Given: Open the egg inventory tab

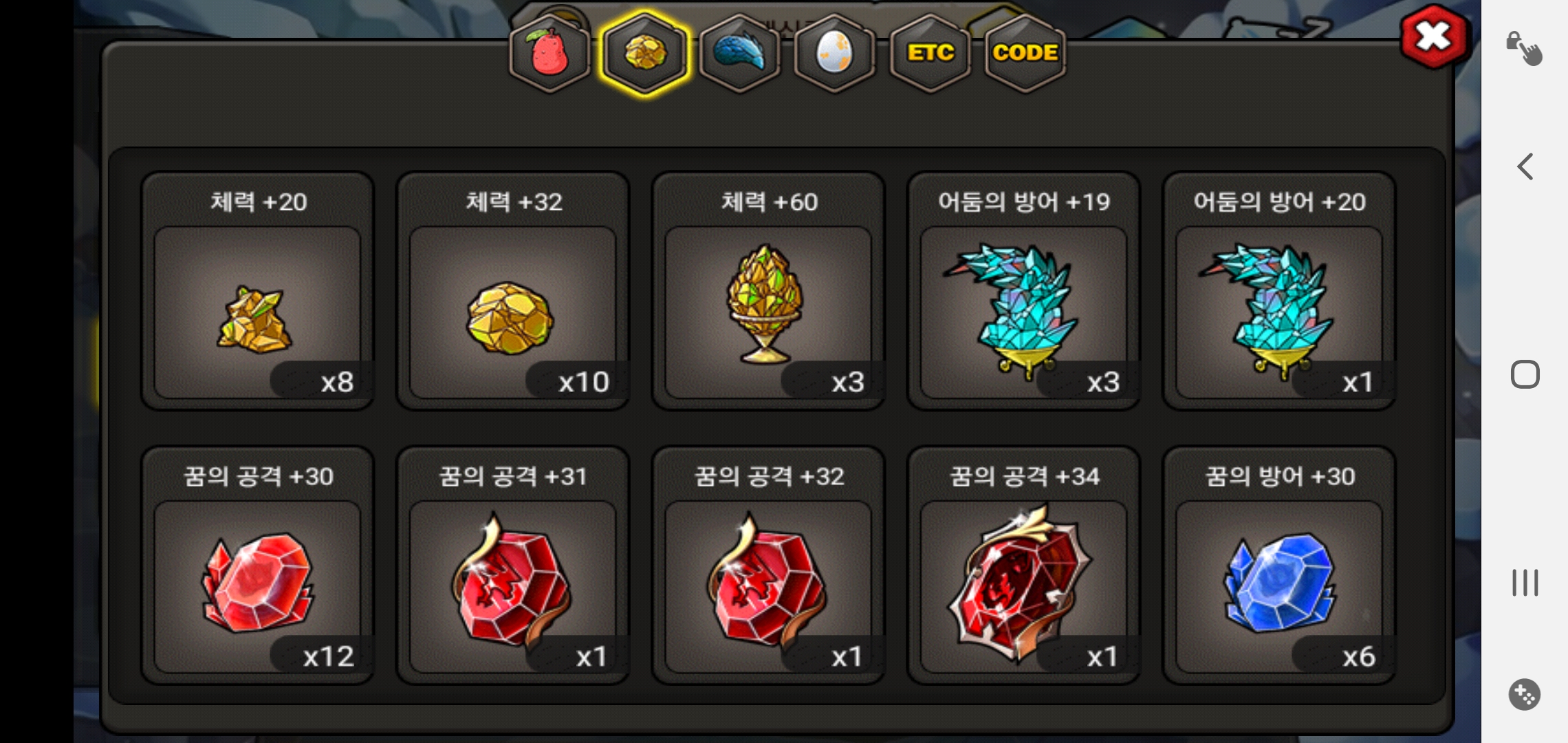Looking at the screenshot, I should [834, 52].
